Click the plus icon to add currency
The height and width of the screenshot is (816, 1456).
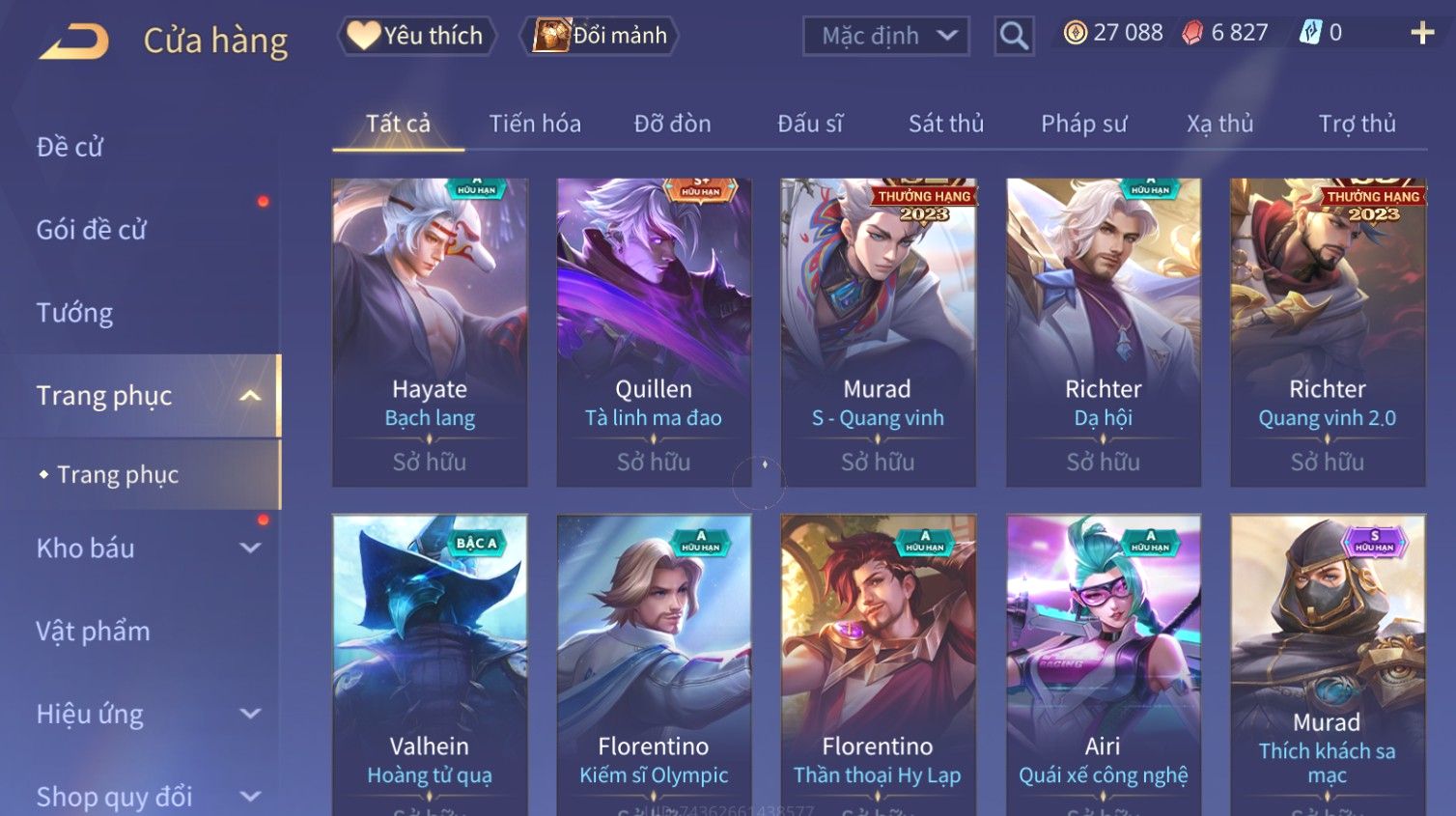click(1421, 33)
